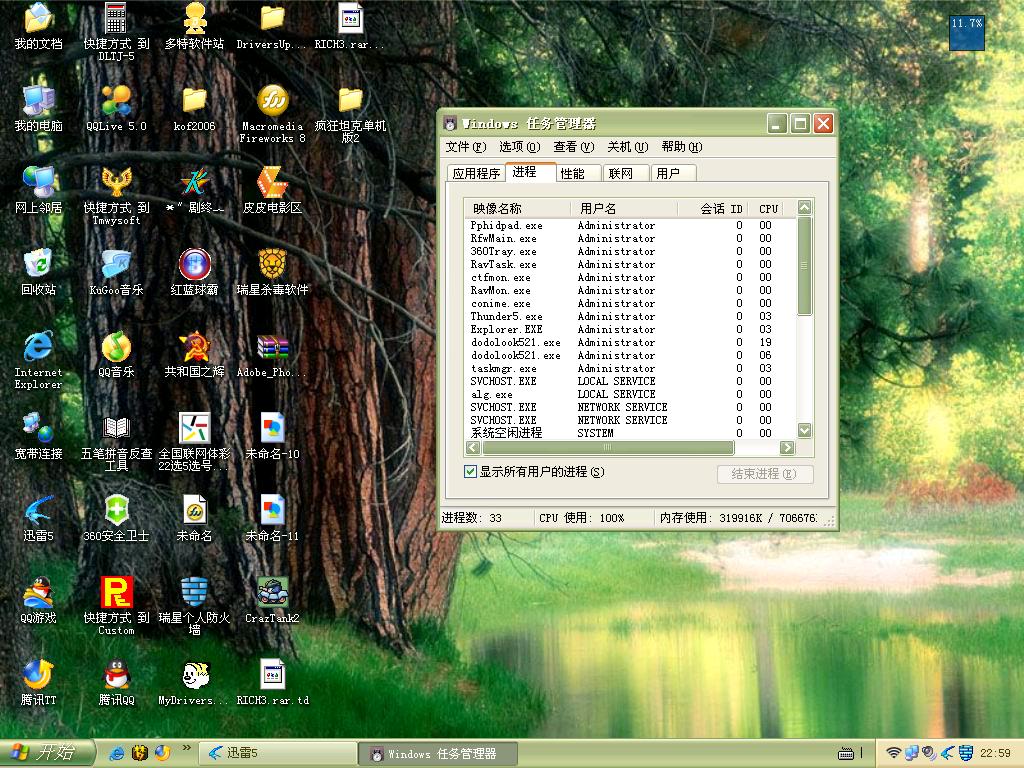
Task: Click Internet Explorer quick launch icon
Action: [x=117, y=753]
